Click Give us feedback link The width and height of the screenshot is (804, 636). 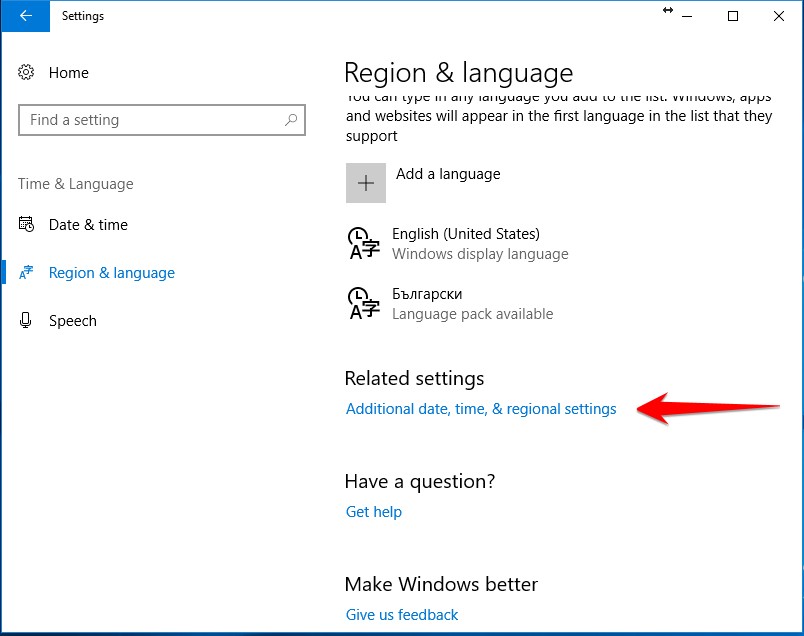click(x=402, y=614)
